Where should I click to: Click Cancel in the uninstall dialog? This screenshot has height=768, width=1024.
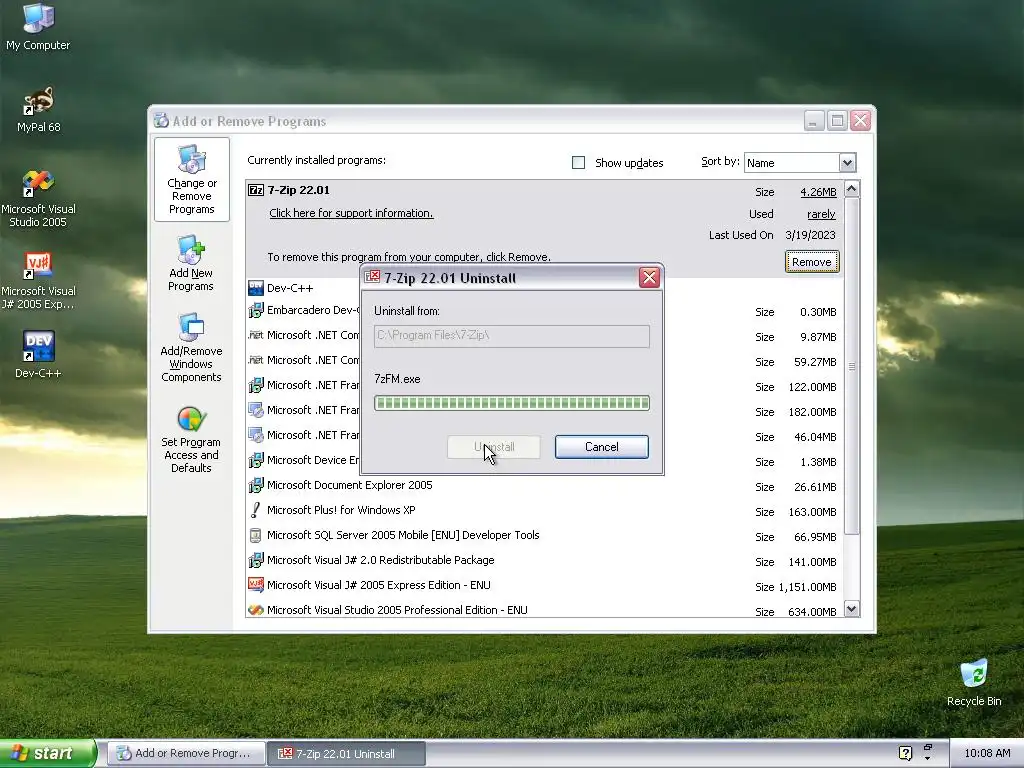[601, 447]
